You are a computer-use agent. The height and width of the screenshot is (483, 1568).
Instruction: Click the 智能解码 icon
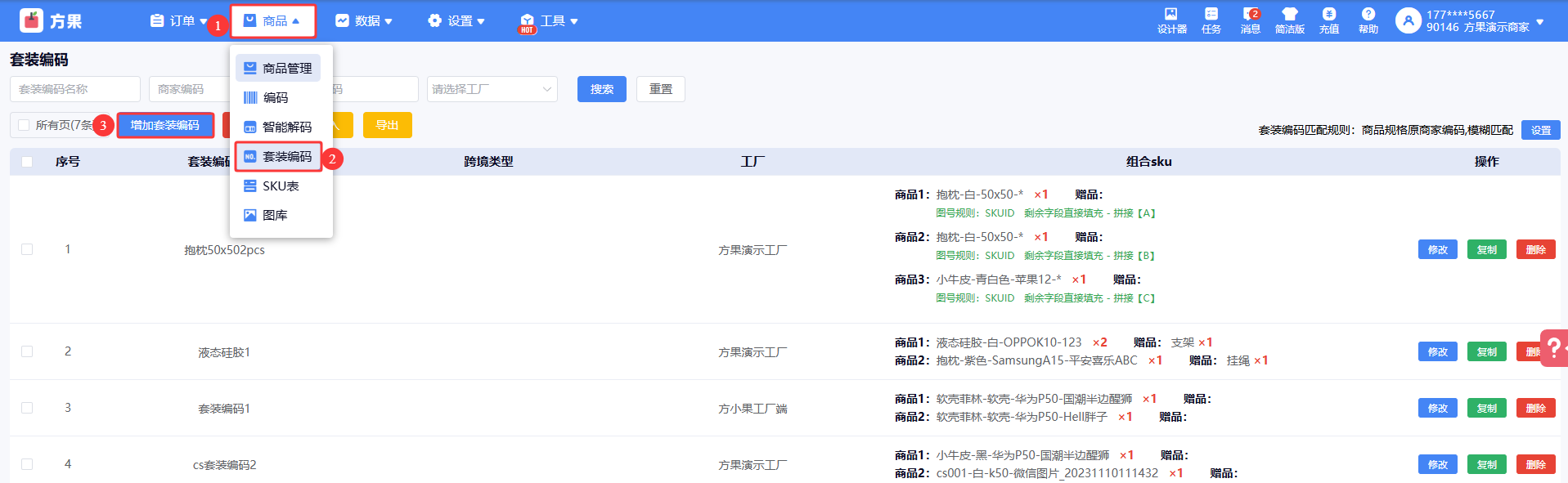250,127
